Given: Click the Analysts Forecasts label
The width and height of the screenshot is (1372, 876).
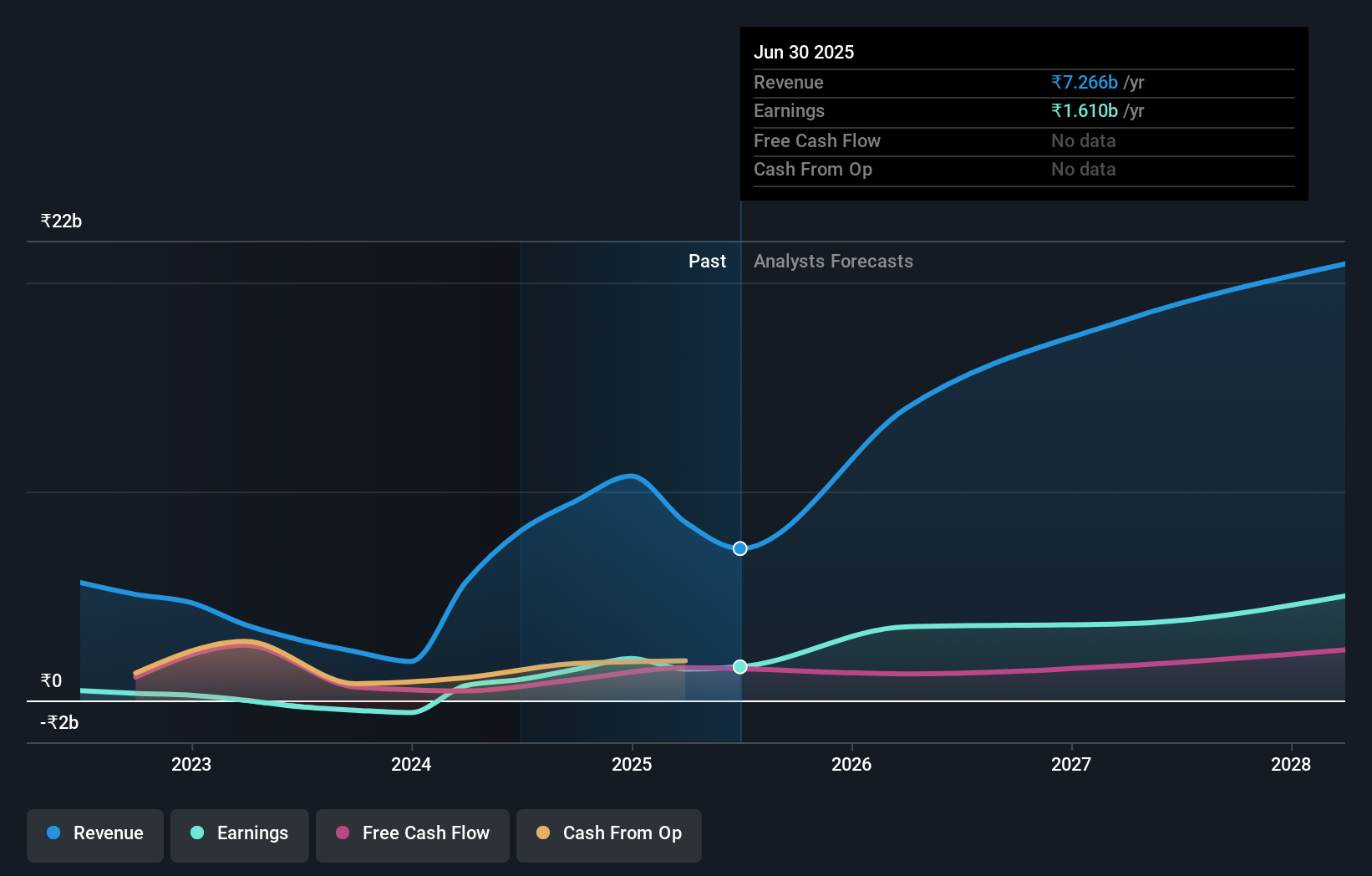Looking at the screenshot, I should point(833,261).
